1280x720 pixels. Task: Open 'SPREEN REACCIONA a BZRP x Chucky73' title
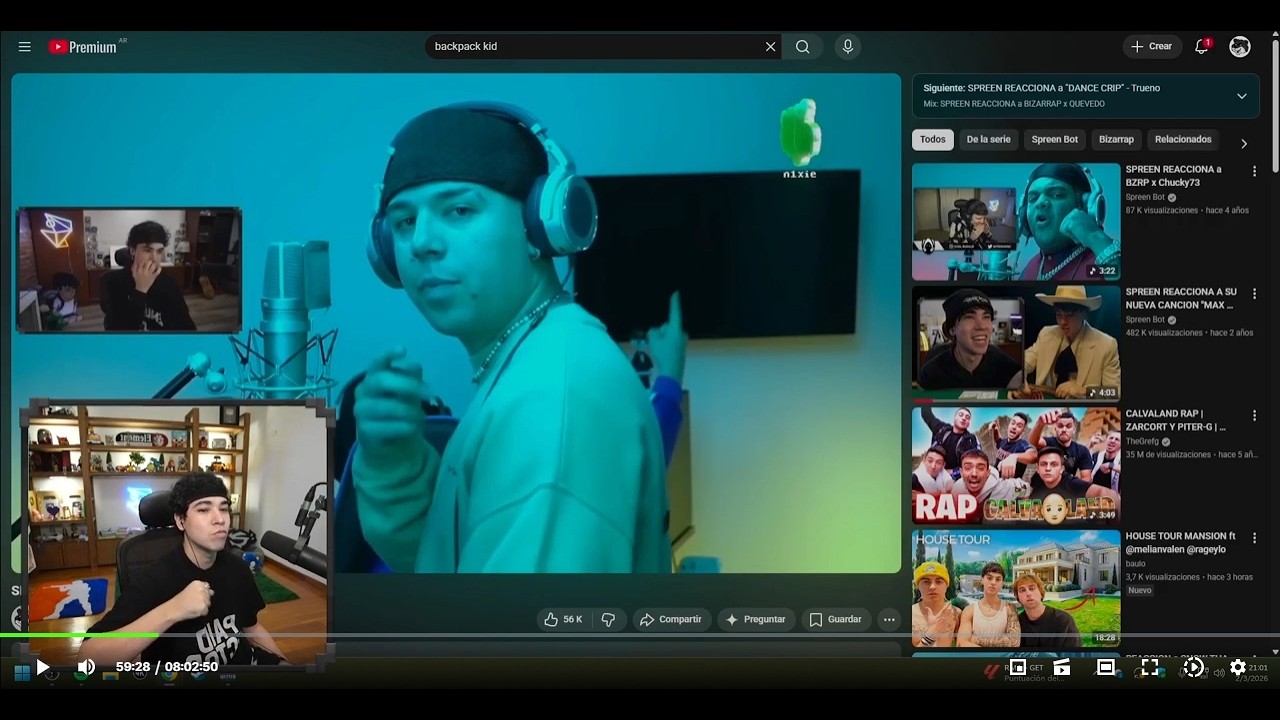click(1173, 176)
